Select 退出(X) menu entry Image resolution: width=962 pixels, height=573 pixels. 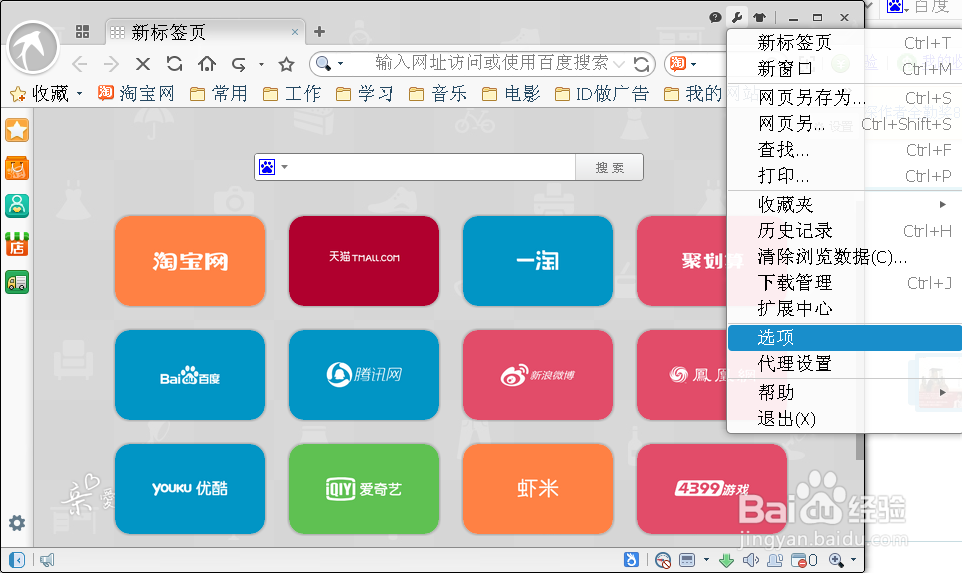click(x=844, y=419)
